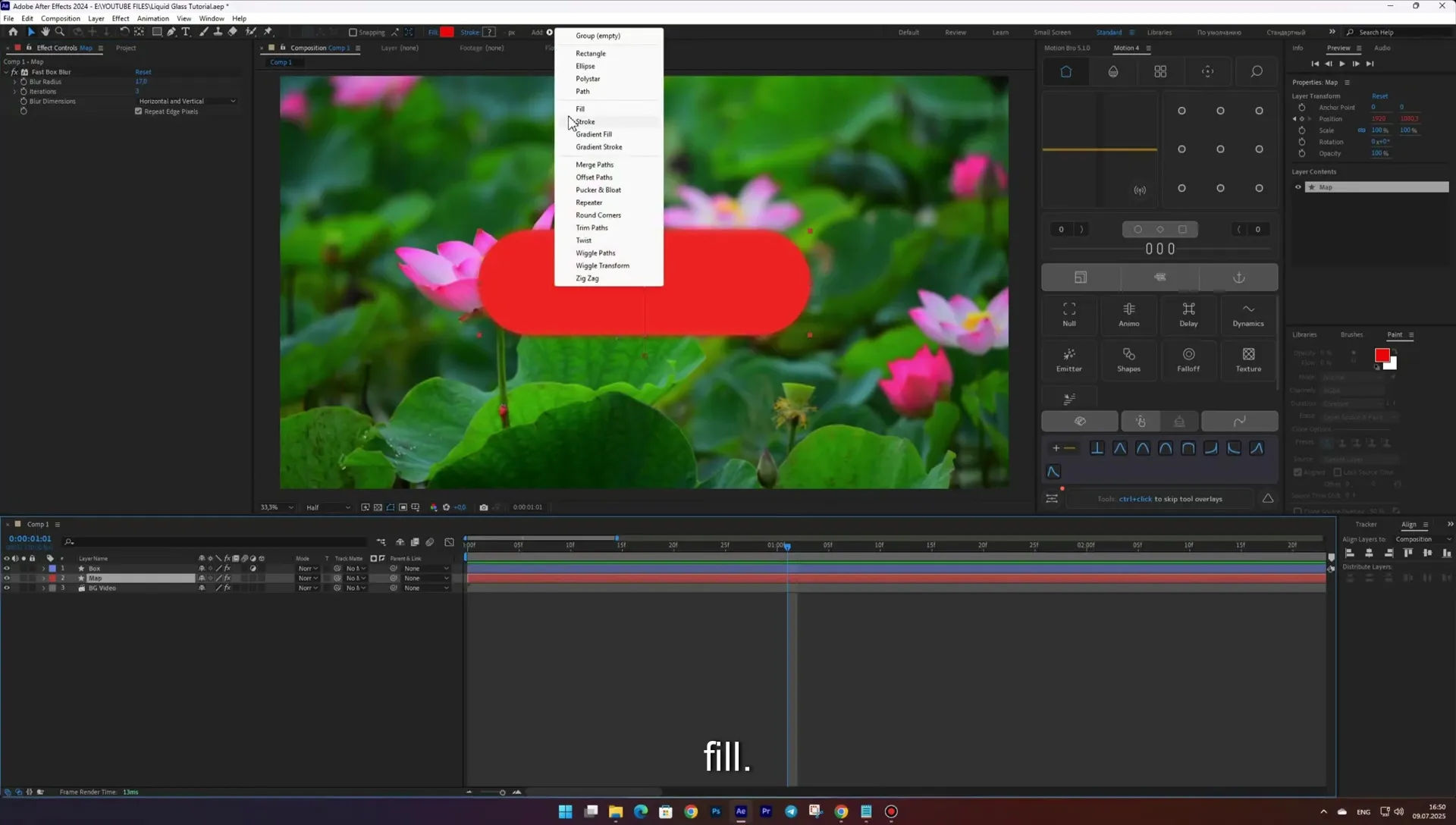Image resolution: width=1456 pixels, height=825 pixels.
Task: Switch to the Standard workspace
Action: [x=1109, y=33]
